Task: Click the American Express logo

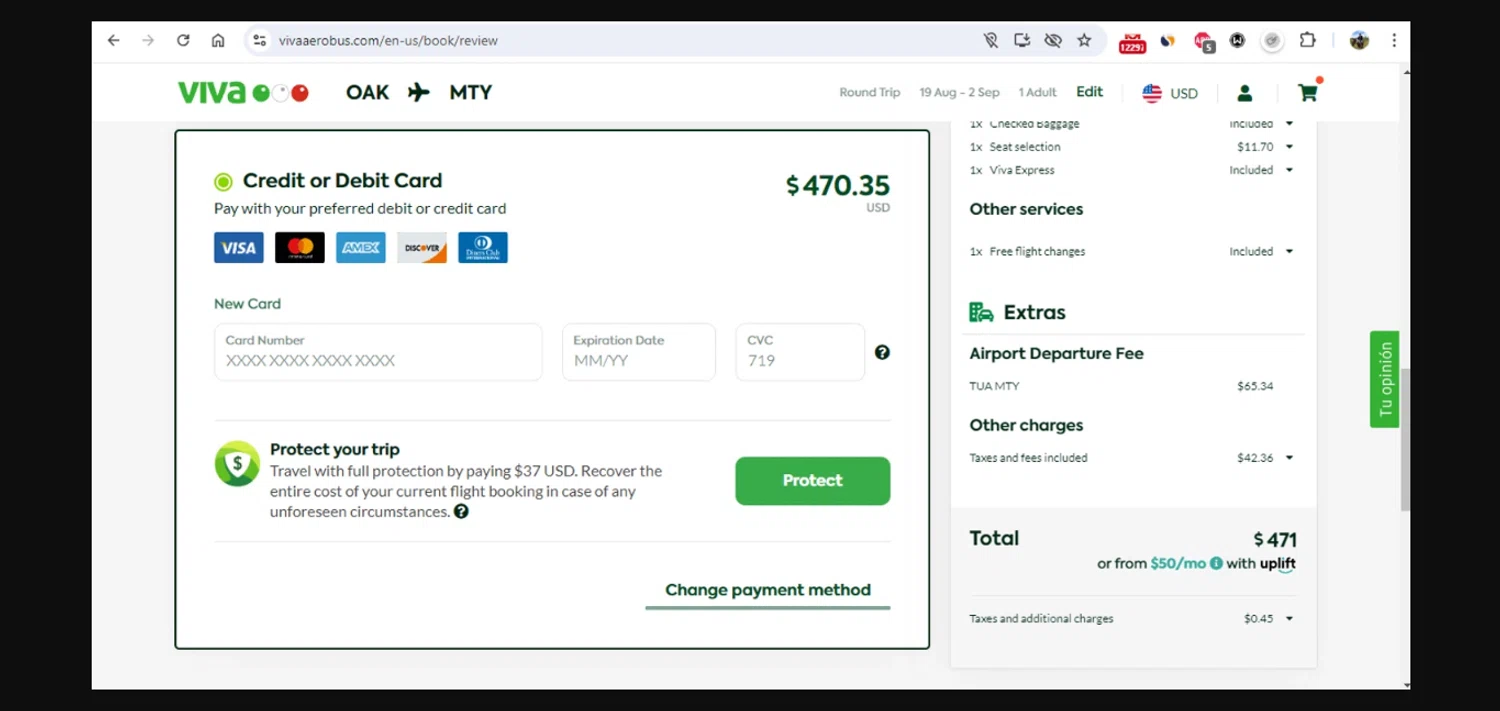Action: (x=361, y=247)
